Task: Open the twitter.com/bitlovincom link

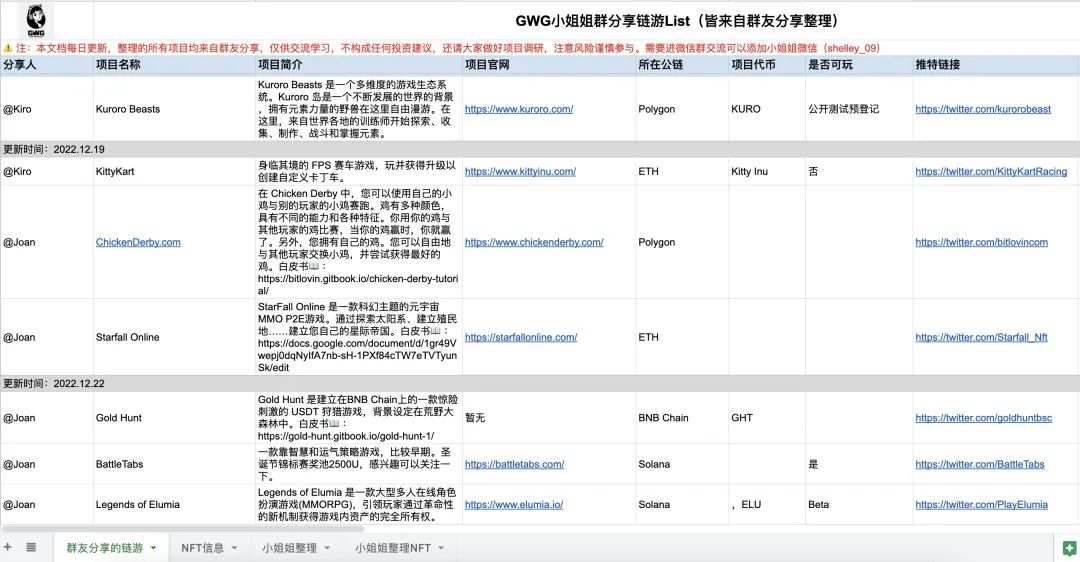Action: tap(982, 242)
